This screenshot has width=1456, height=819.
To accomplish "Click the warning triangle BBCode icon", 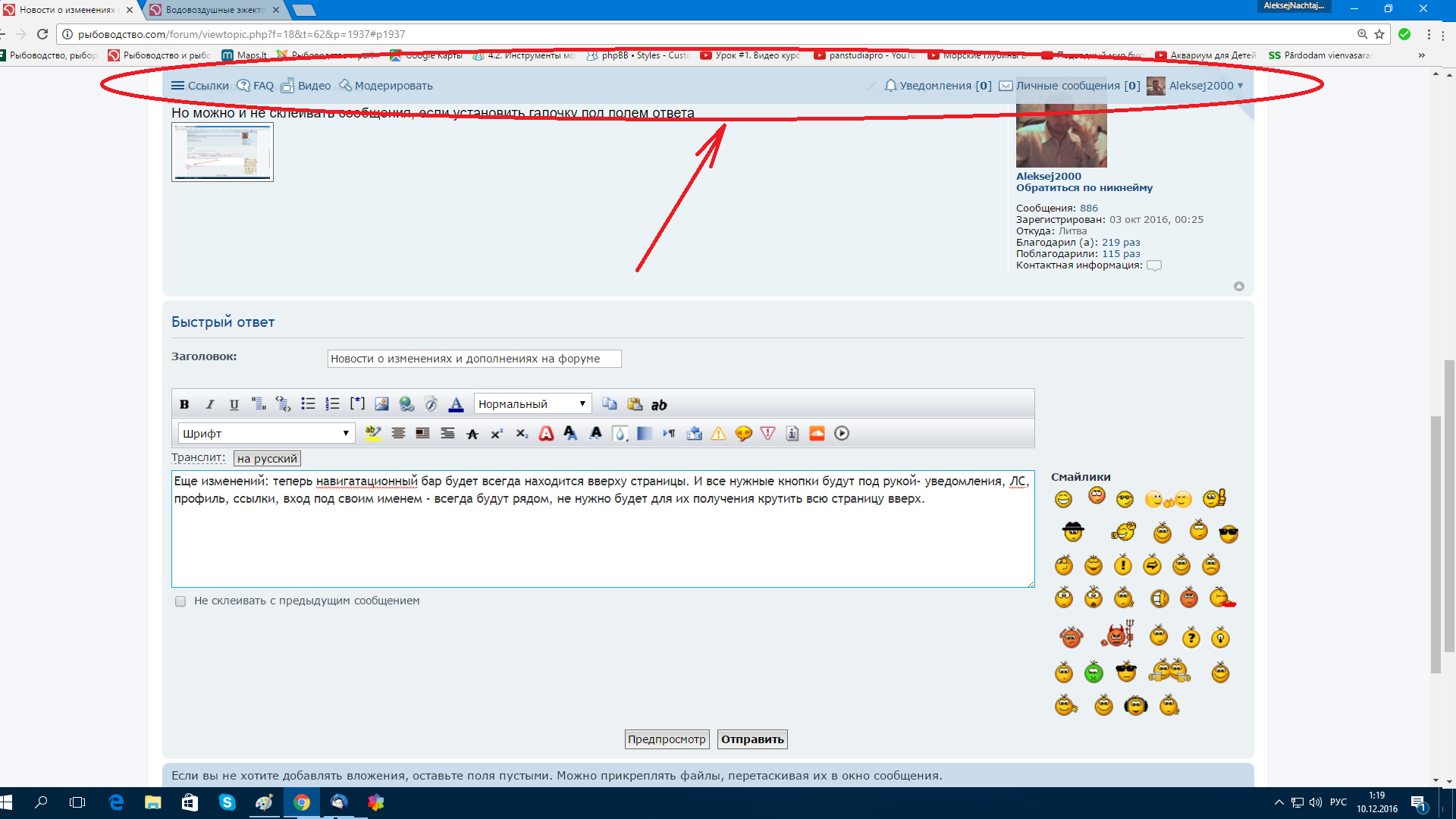I will tap(718, 434).
